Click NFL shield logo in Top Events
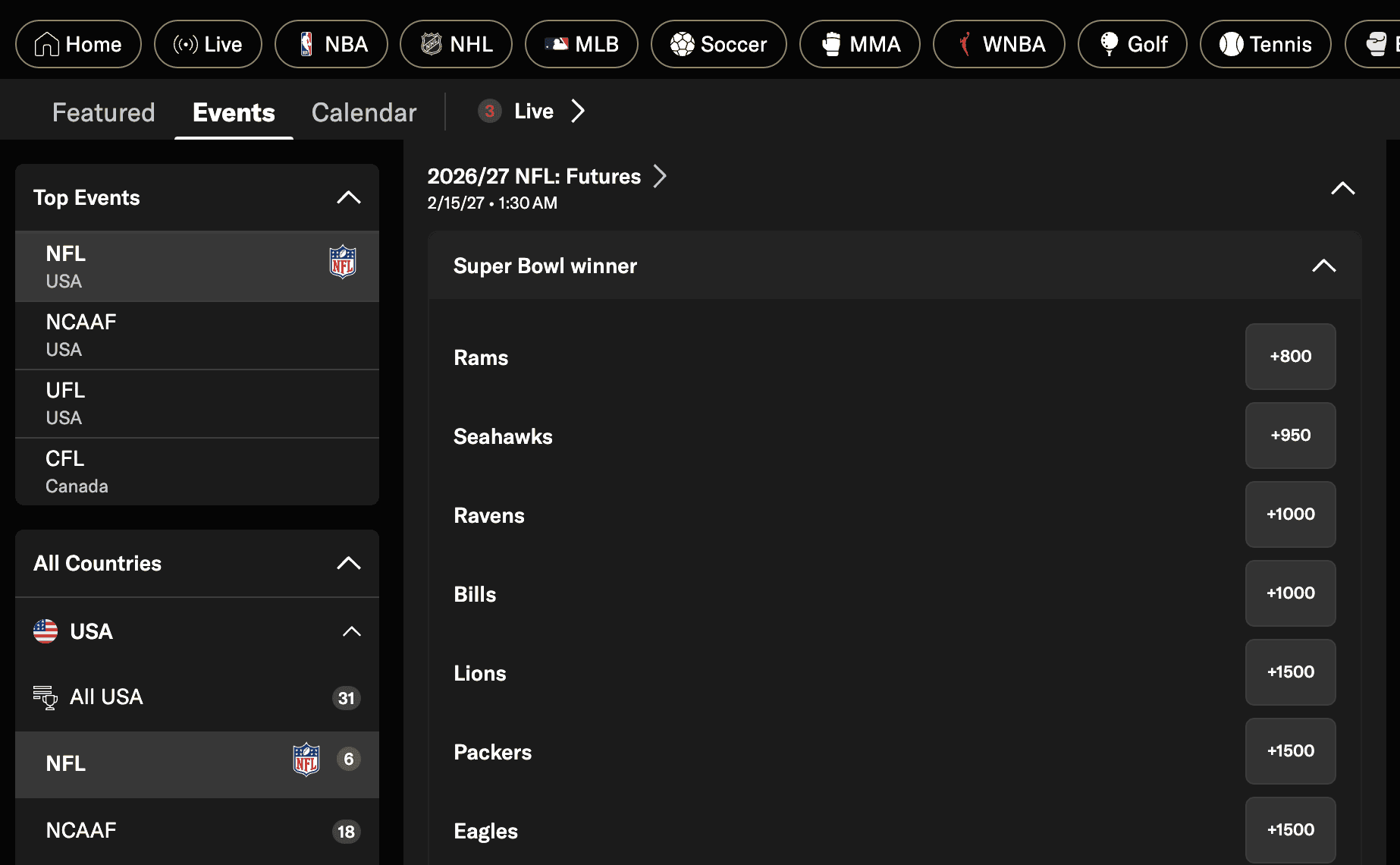Screen dimensions: 1400x865 343,262
